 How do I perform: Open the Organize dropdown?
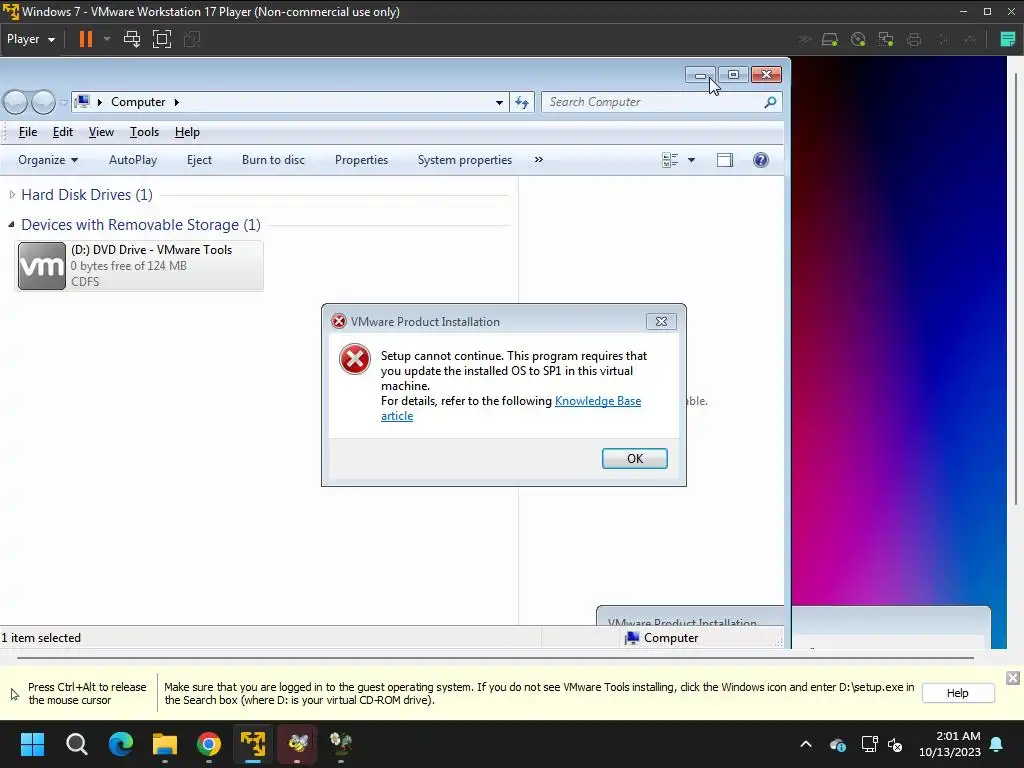pyautogui.click(x=48, y=160)
